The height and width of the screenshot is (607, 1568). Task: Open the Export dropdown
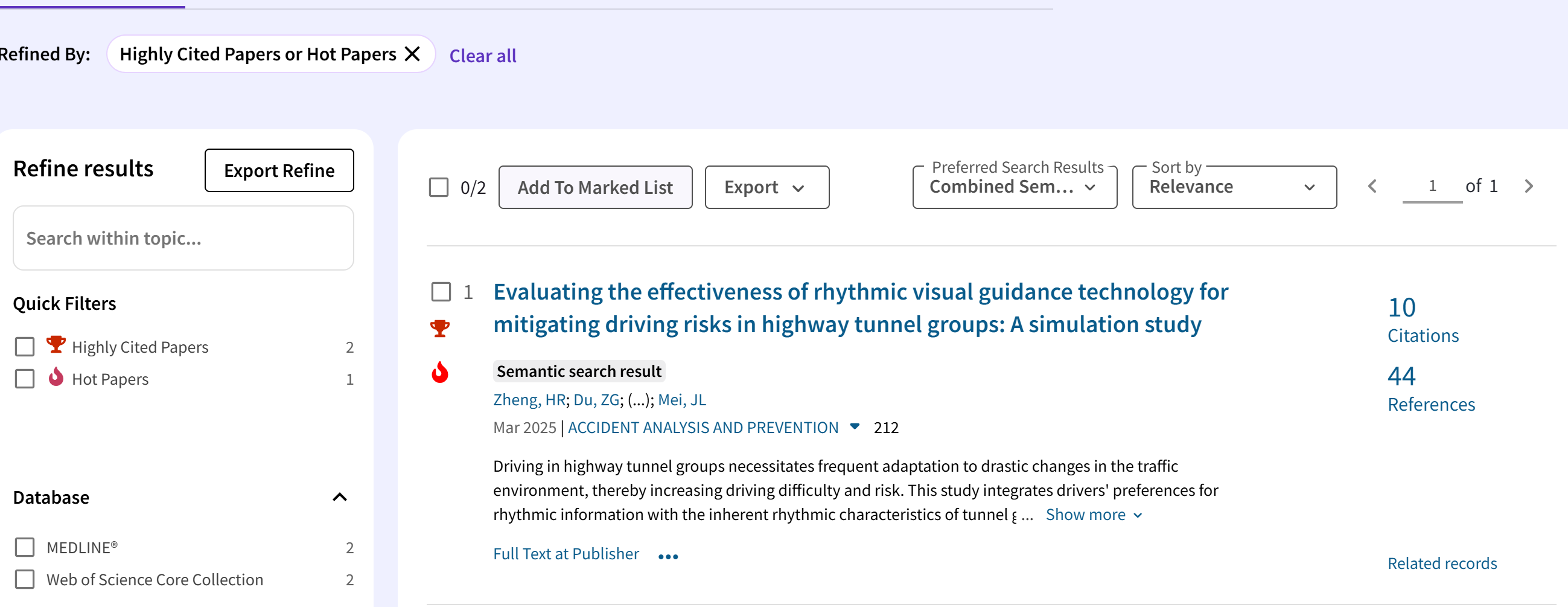pos(766,187)
